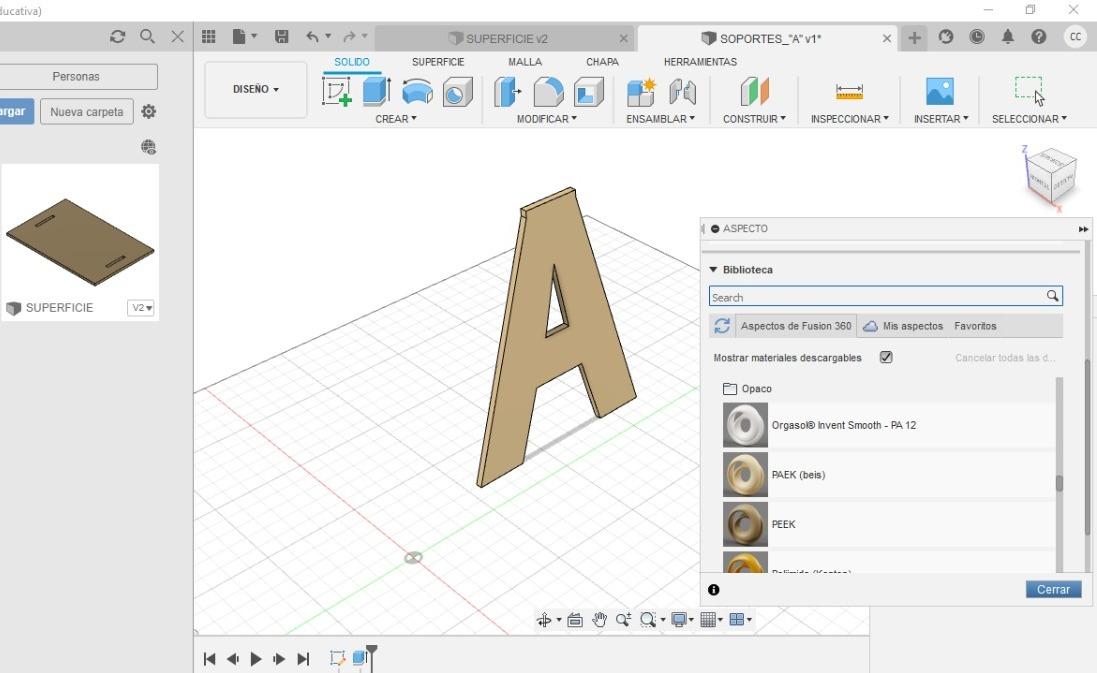Select the Extrude tool
This screenshot has height=673, width=1097.
pyautogui.click(x=376, y=92)
